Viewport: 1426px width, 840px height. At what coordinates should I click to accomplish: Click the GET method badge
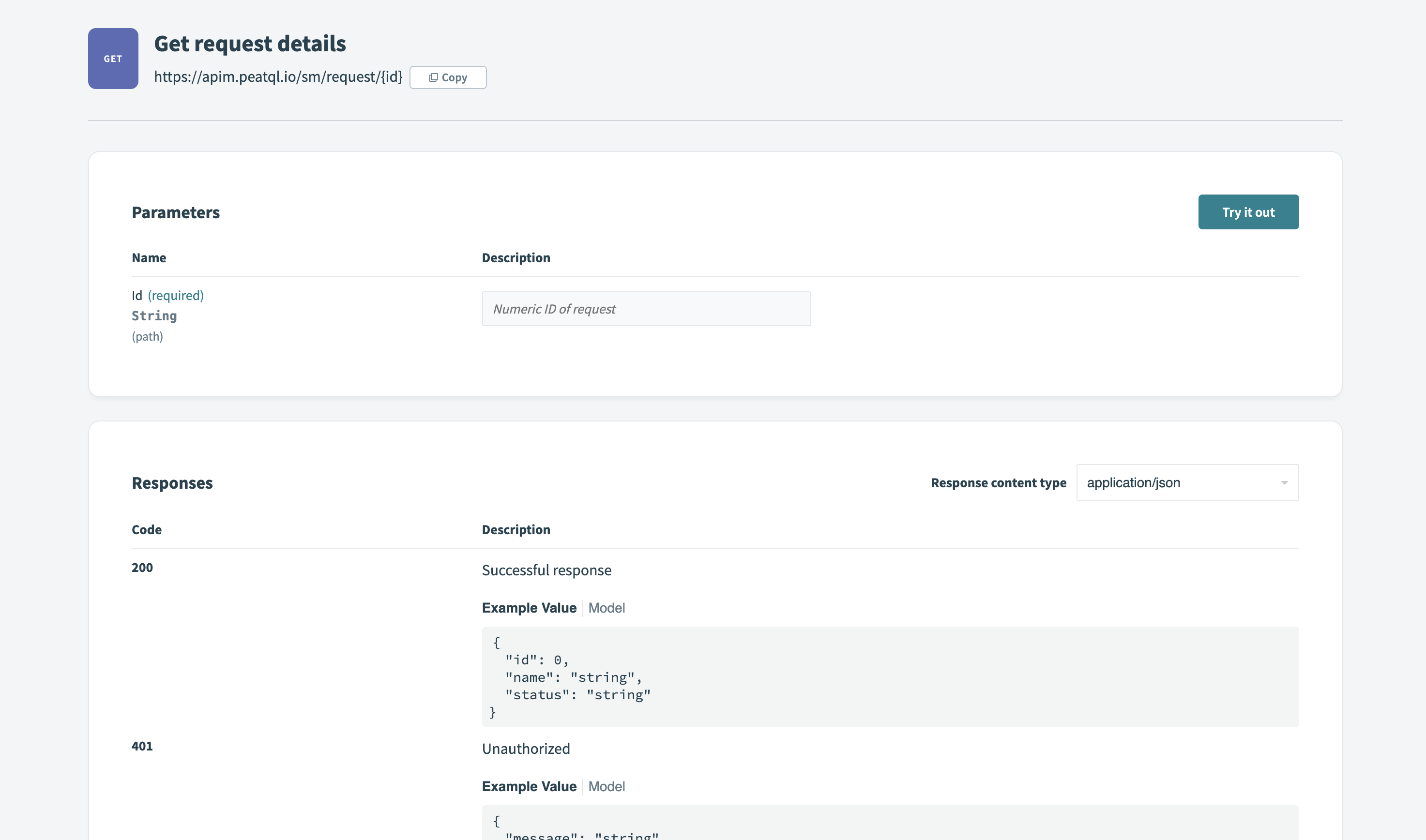tap(113, 58)
